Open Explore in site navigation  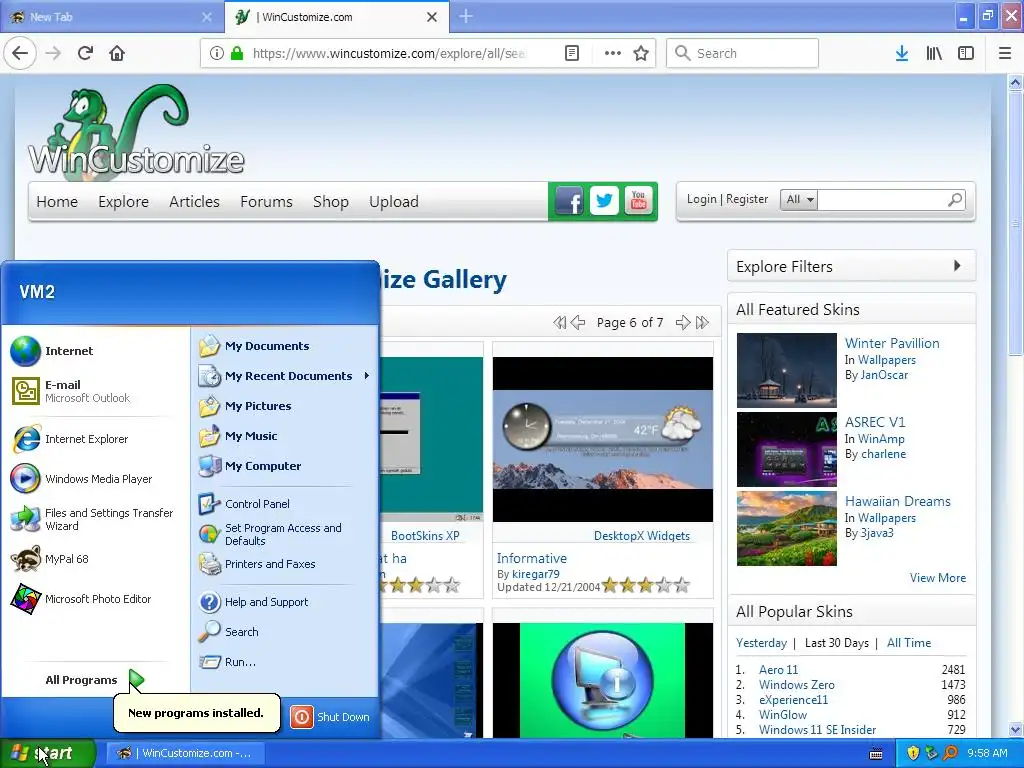click(123, 202)
